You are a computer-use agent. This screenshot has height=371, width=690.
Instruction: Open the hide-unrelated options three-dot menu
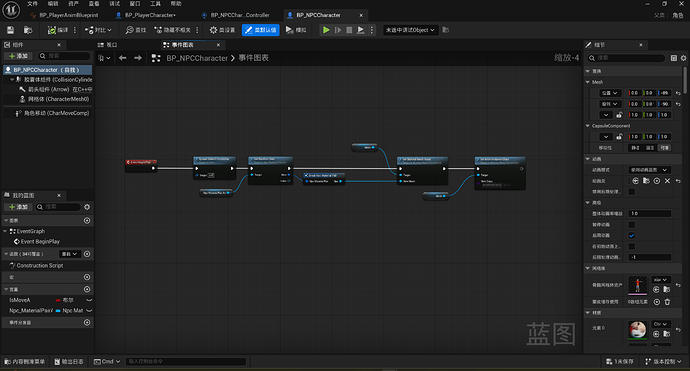pyautogui.click(x=197, y=30)
